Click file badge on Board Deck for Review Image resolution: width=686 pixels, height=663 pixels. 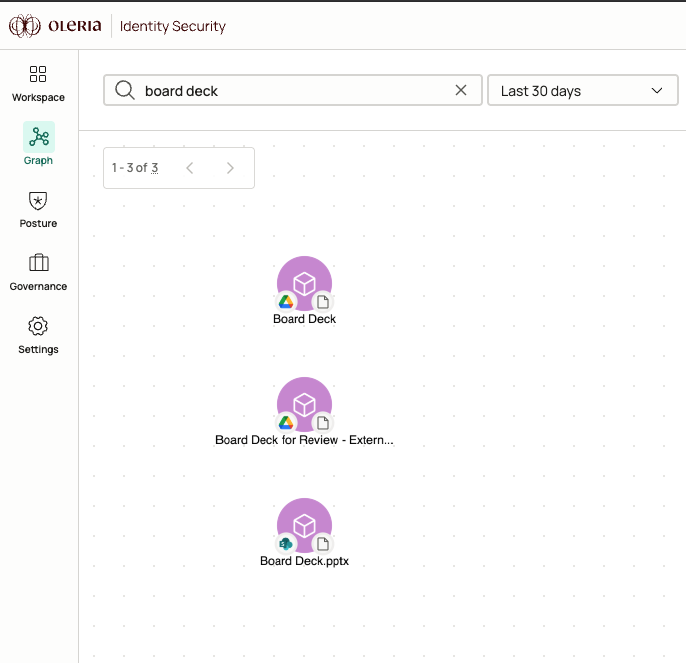(323, 423)
